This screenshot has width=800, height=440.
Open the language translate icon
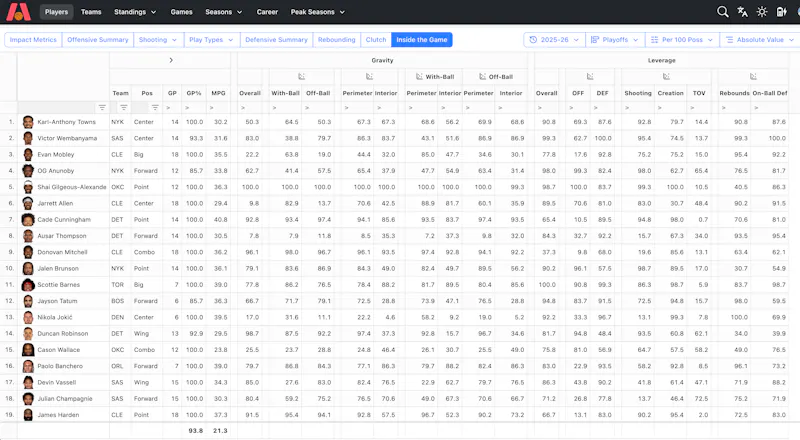[742, 12]
